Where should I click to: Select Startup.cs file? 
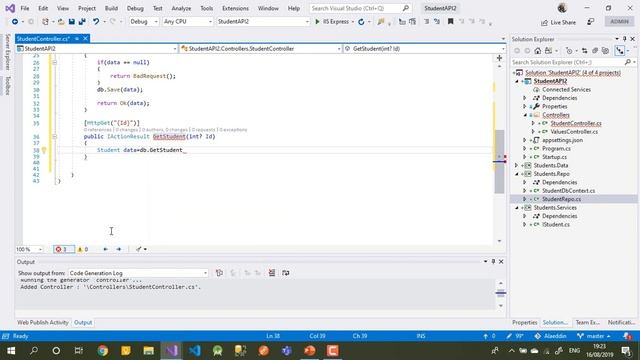pos(554,157)
